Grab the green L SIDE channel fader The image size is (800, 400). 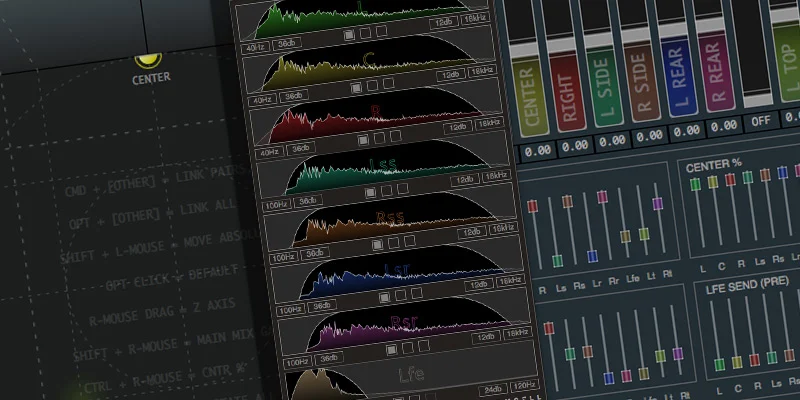(605, 86)
